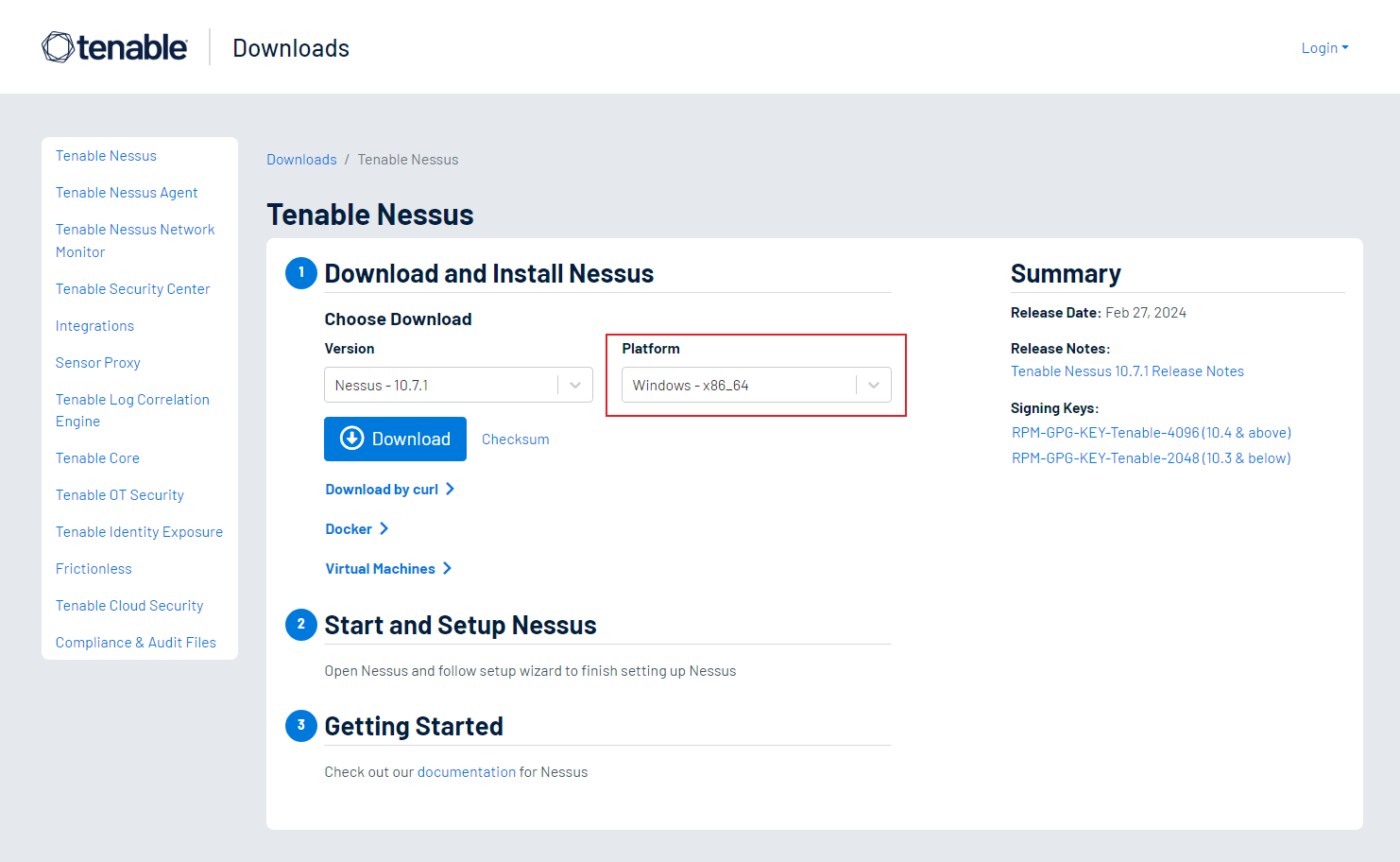Open Sensor Proxy downloads

(97, 363)
